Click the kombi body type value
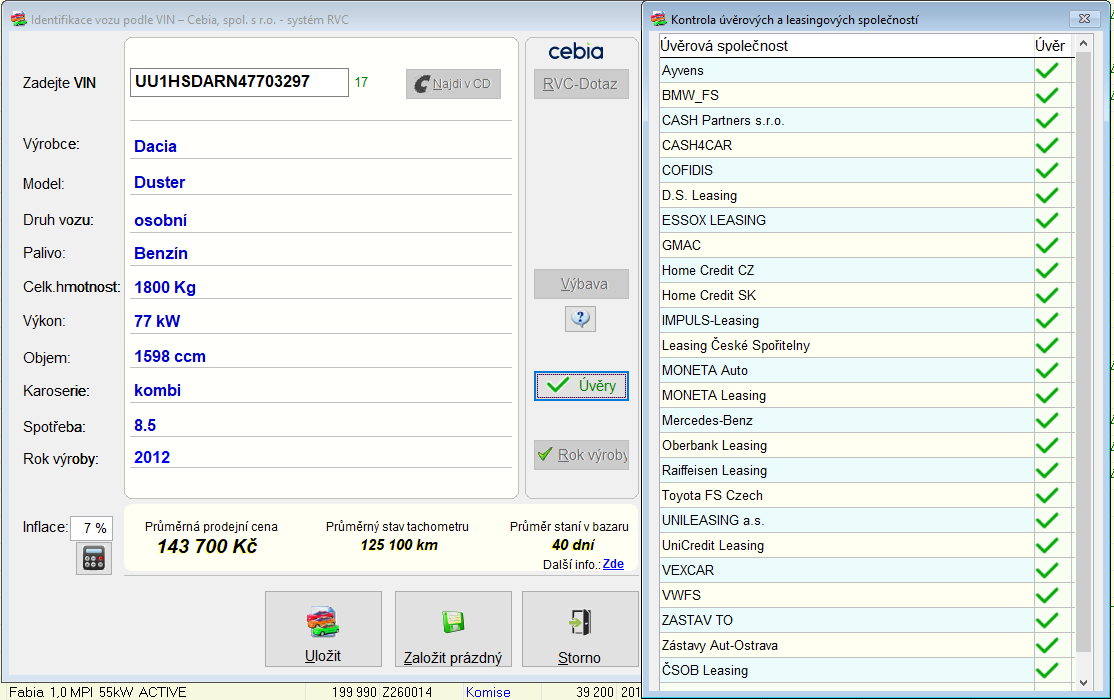 pyautogui.click(x=158, y=391)
